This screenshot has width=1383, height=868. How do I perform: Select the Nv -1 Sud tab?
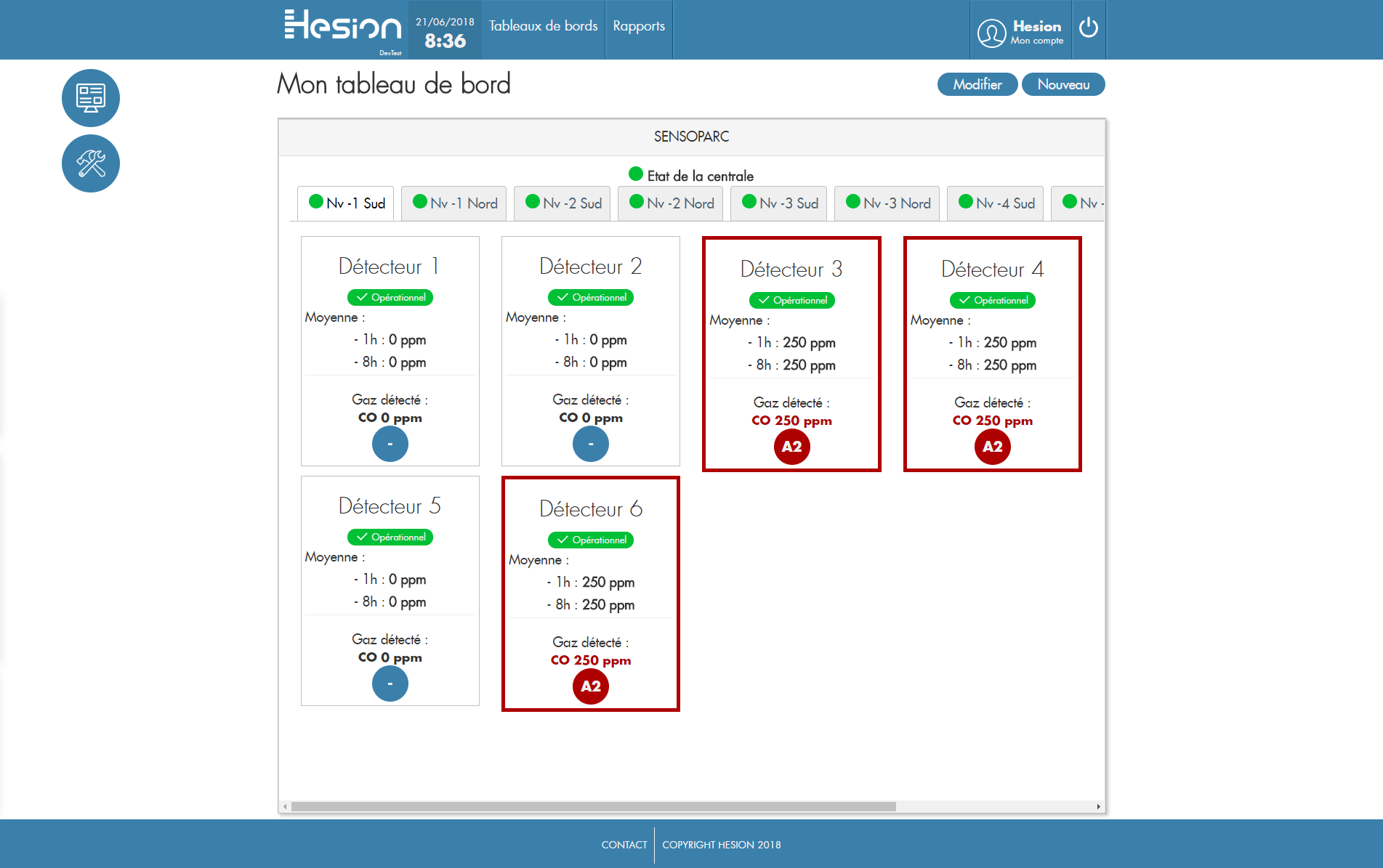pos(346,203)
